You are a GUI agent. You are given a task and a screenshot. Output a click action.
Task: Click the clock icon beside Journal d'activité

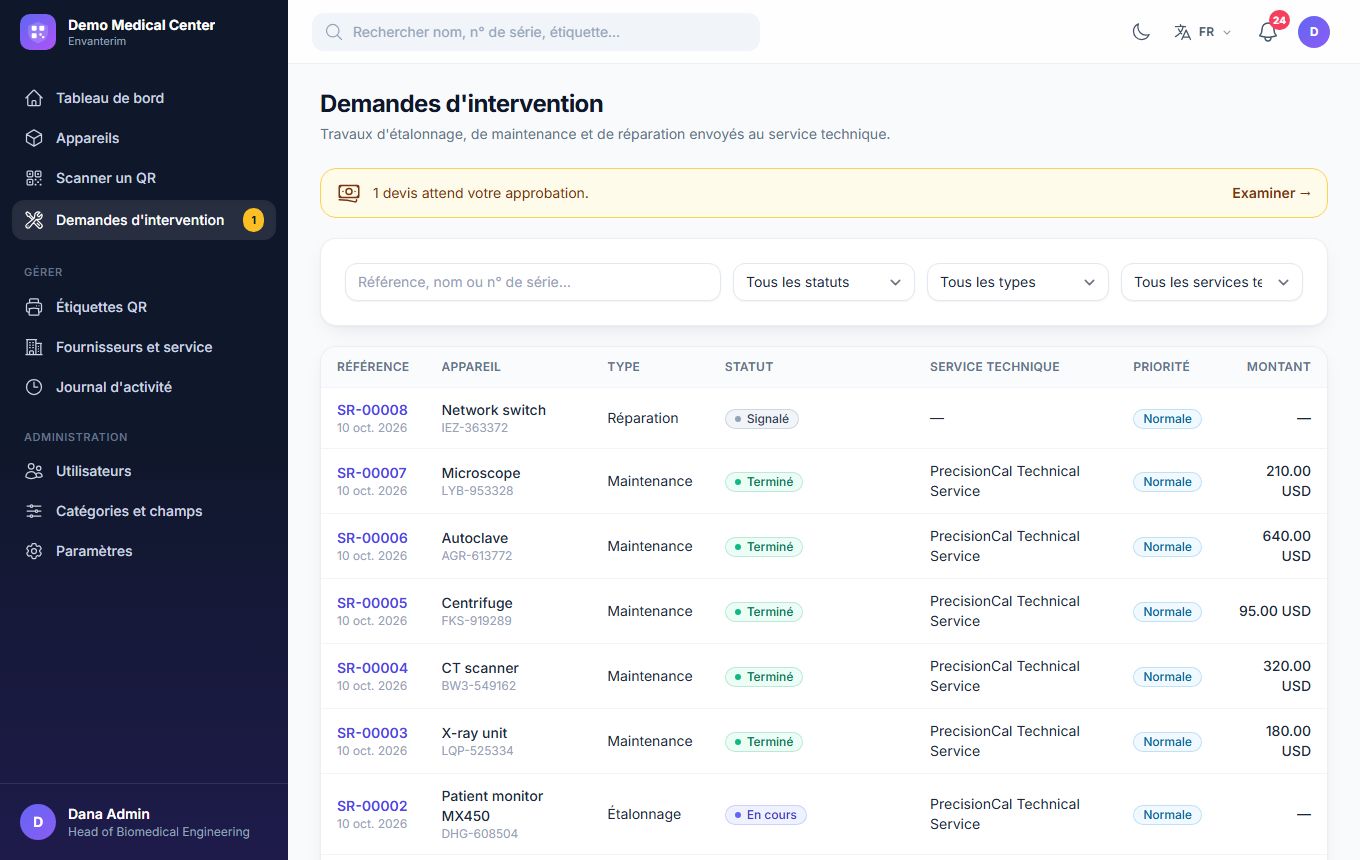click(34, 387)
